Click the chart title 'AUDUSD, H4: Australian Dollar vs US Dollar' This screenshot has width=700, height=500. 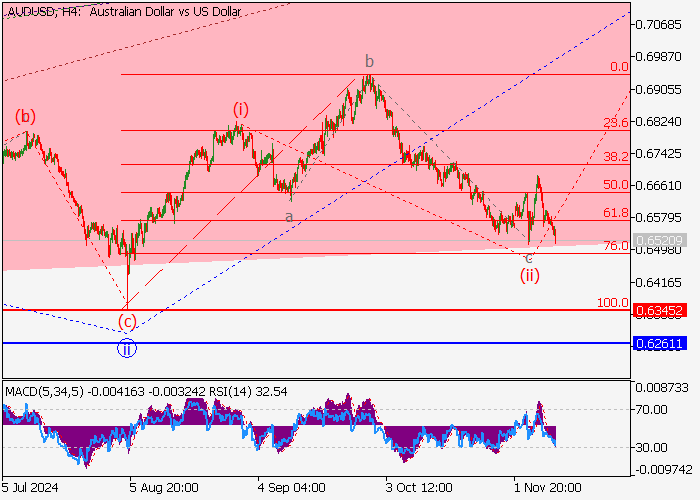pos(124,12)
